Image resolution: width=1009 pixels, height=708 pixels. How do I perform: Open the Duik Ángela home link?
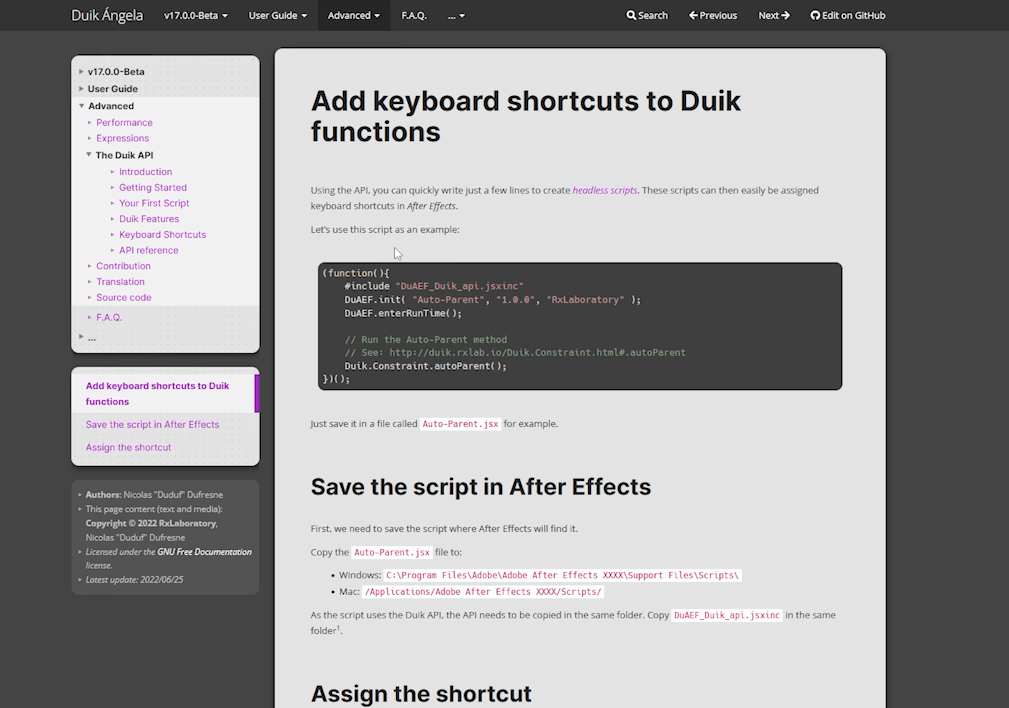(107, 16)
